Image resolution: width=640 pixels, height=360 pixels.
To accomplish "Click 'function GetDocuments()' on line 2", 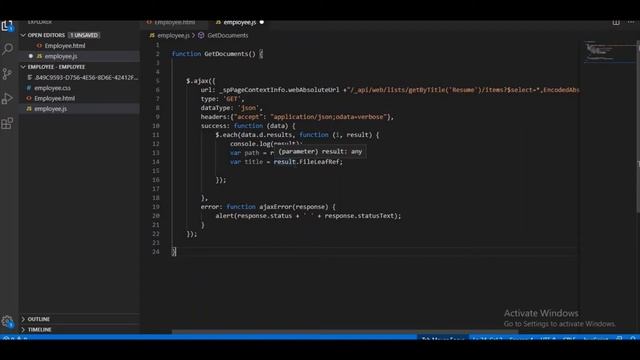I will (213, 54).
